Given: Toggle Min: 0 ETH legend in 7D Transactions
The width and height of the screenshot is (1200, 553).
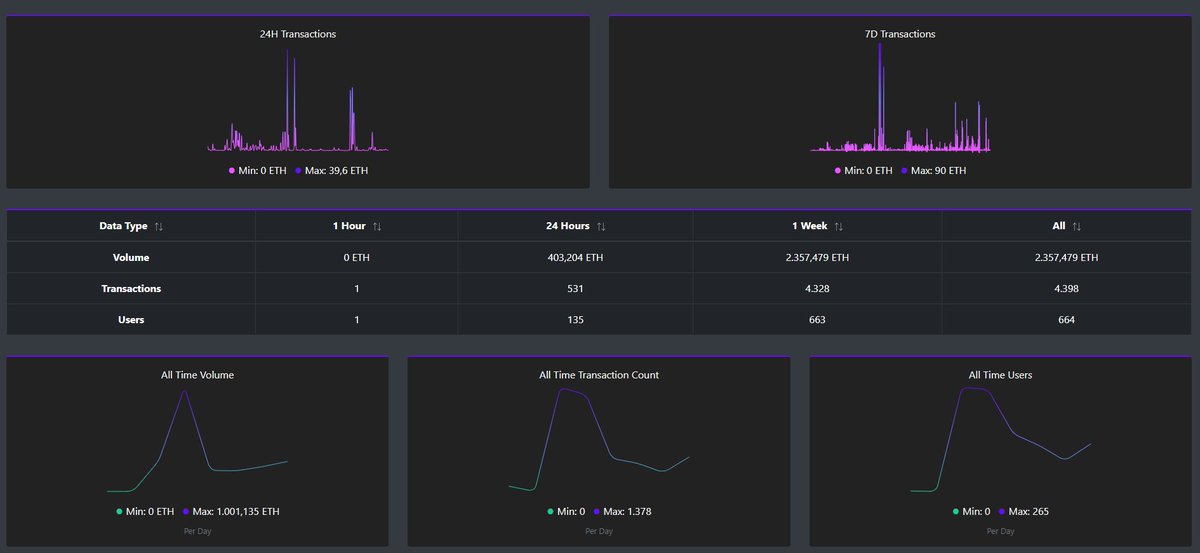Looking at the screenshot, I should tap(863, 171).
